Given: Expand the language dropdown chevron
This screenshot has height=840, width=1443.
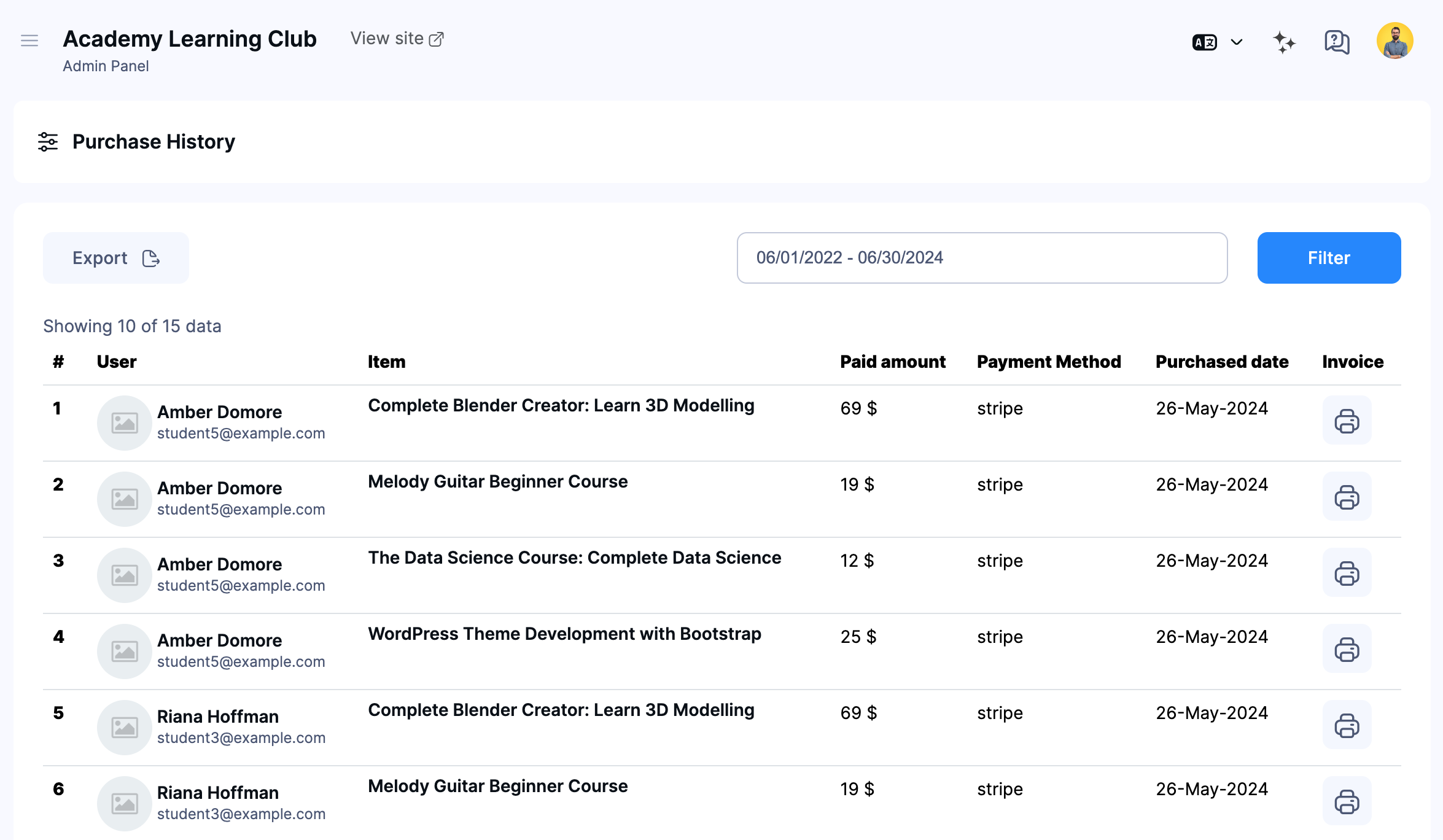Looking at the screenshot, I should 1235,41.
